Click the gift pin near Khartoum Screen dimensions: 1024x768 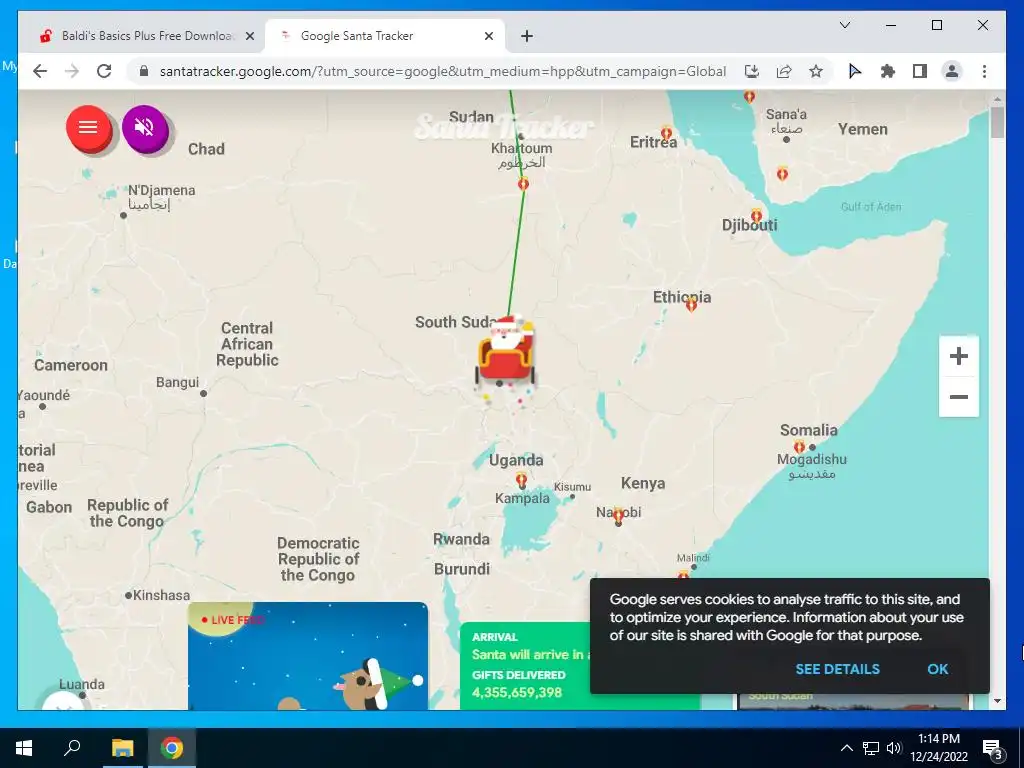pyautogui.click(x=523, y=184)
